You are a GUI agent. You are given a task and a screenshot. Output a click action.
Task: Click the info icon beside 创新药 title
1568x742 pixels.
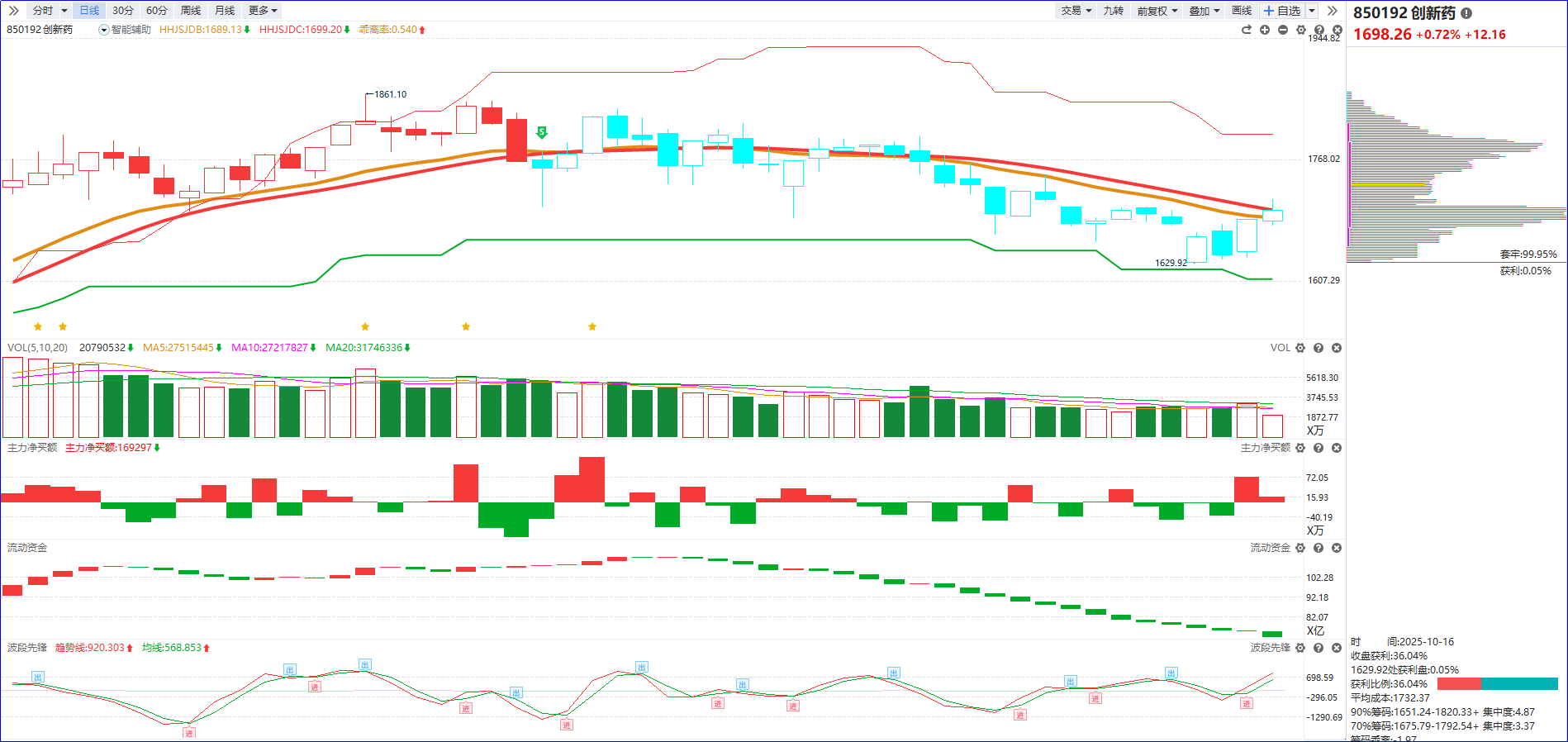(x=1466, y=13)
